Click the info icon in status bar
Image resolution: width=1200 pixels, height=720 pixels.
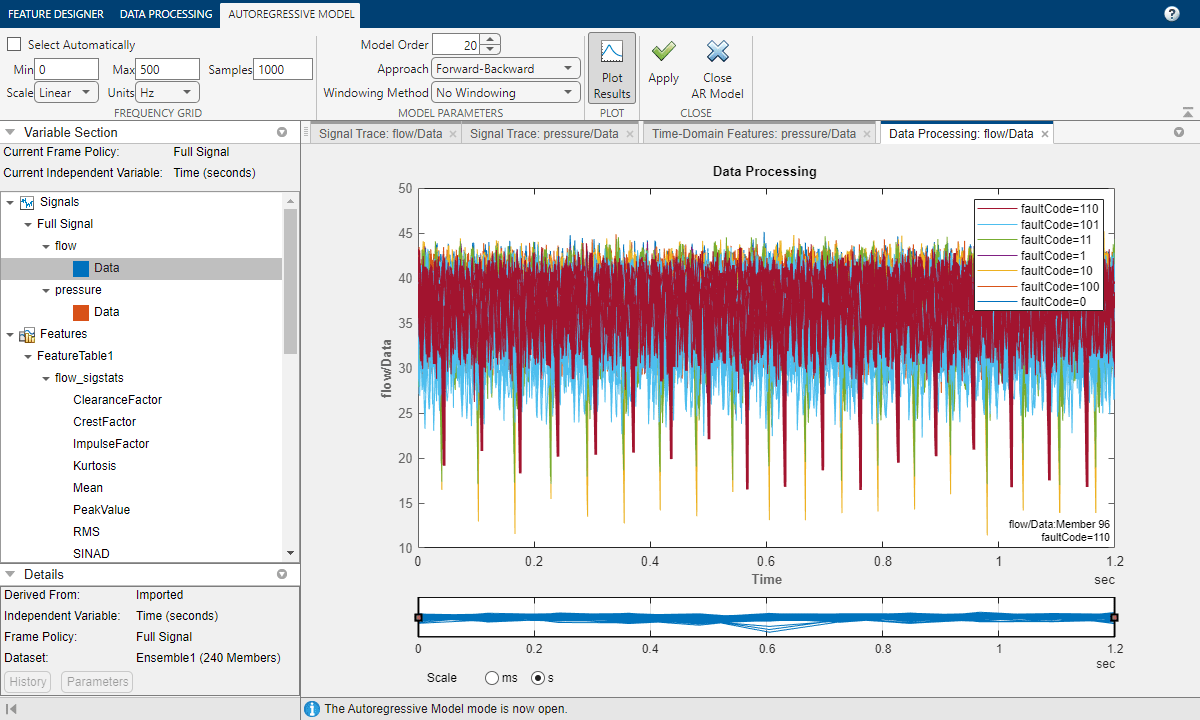click(x=312, y=709)
